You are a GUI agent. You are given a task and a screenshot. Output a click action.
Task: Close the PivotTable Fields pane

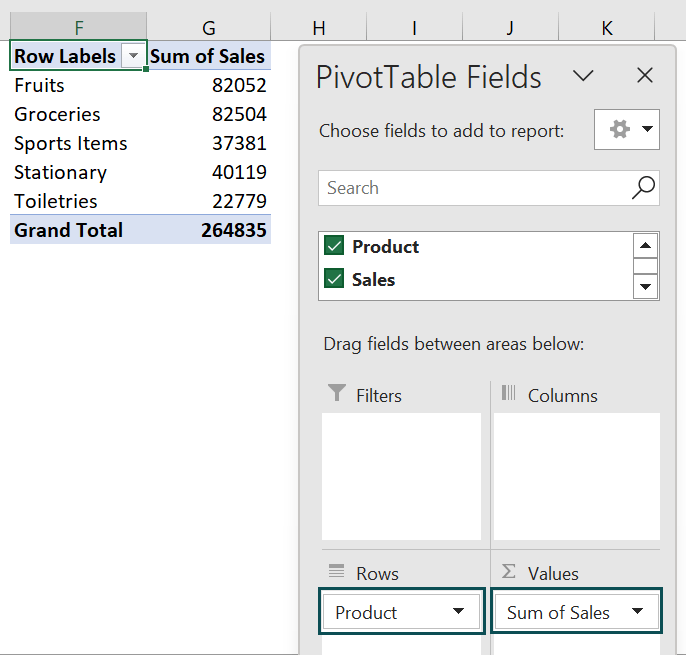(645, 75)
